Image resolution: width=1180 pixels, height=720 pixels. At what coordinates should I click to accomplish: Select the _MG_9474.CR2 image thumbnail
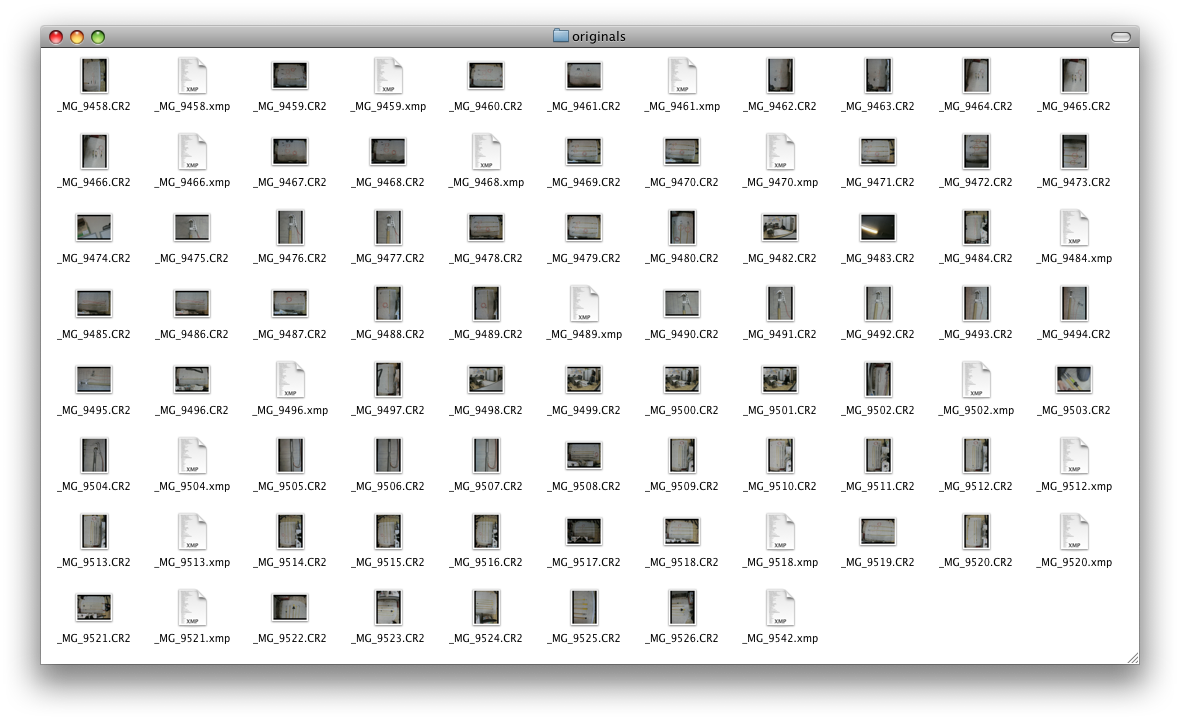(x=94, y=227)
